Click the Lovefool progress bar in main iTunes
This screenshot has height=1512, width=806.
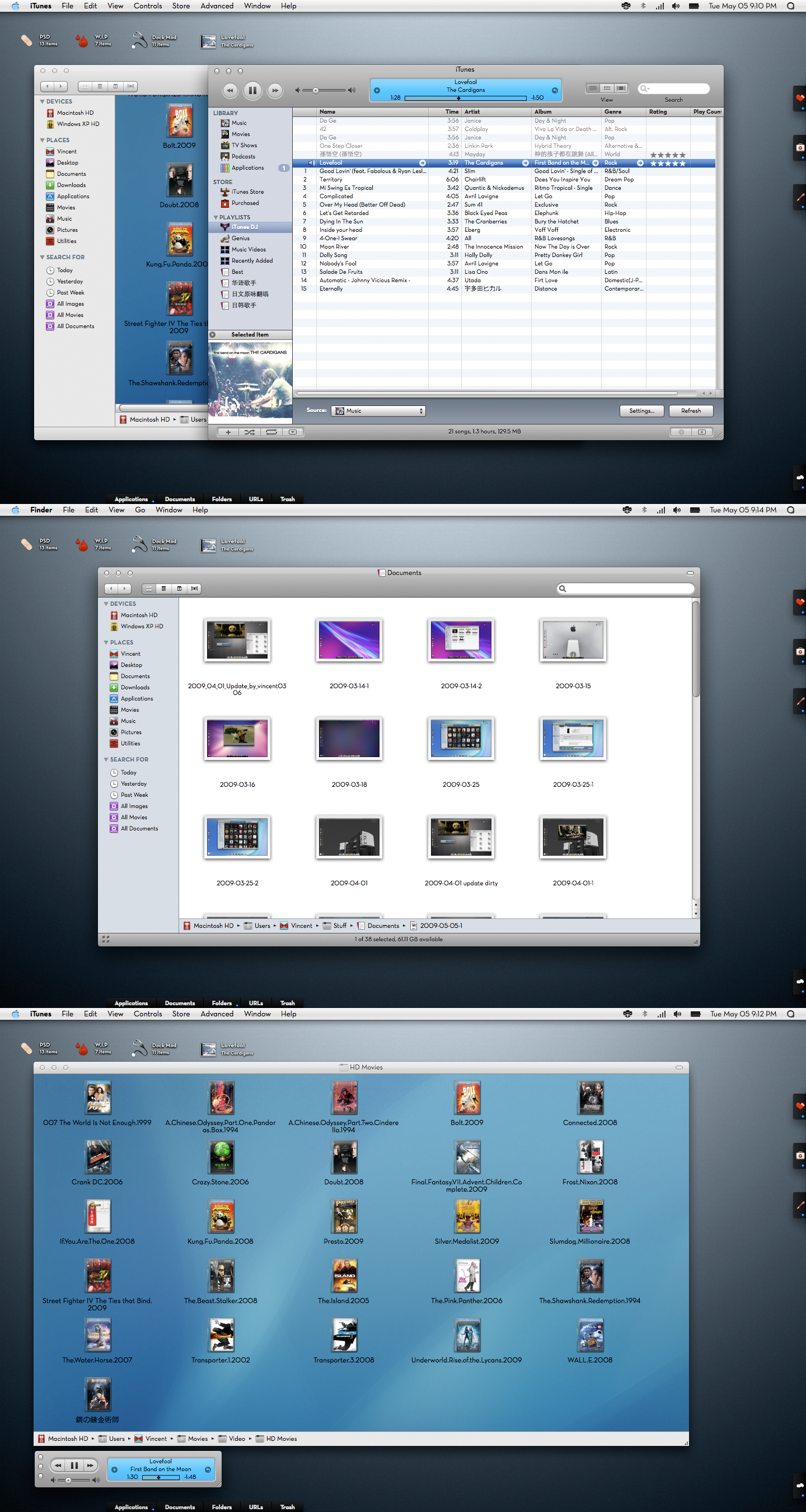(465, 98)
